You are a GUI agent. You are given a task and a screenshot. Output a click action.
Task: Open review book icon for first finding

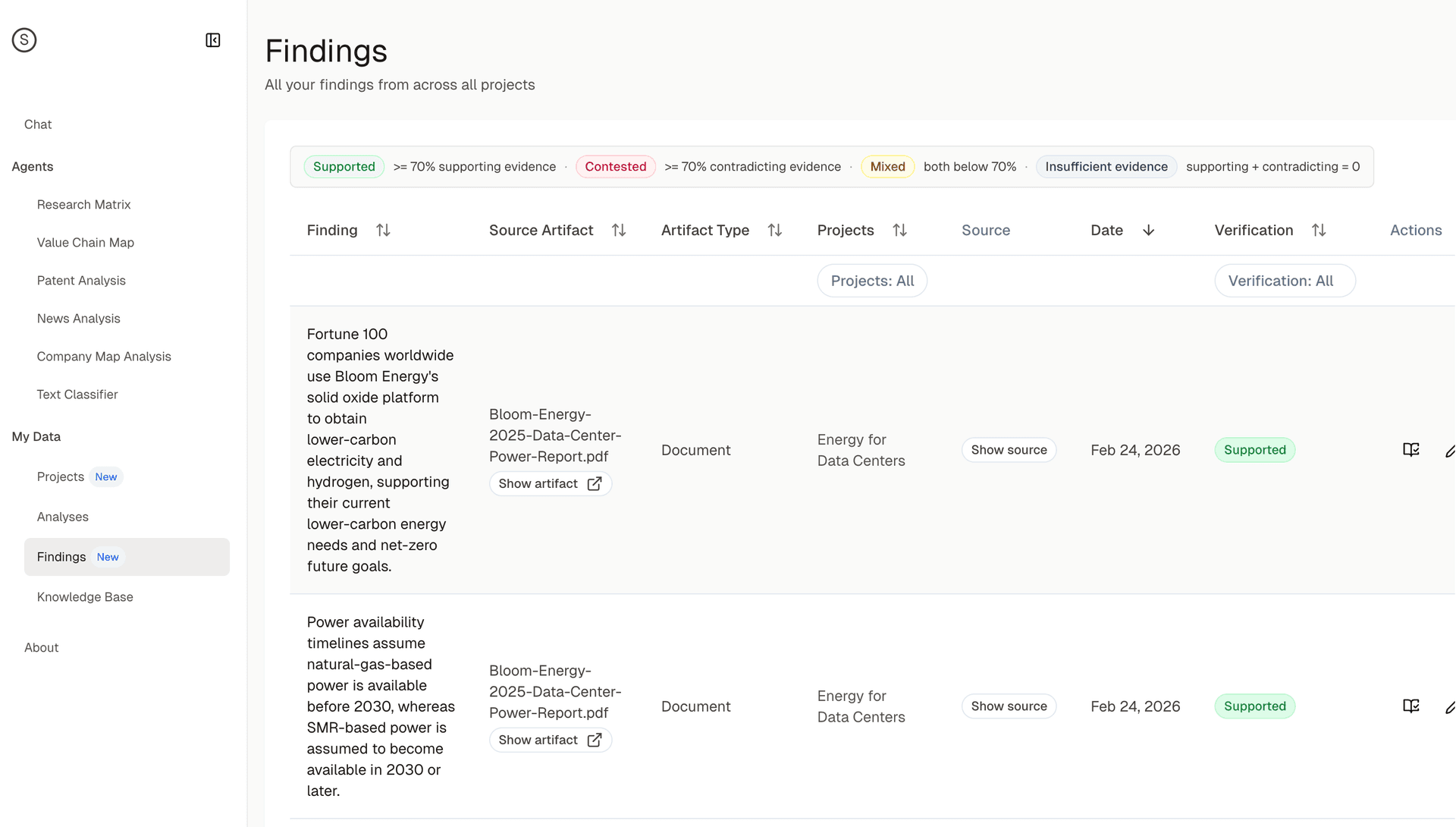tap(1410, 449)
